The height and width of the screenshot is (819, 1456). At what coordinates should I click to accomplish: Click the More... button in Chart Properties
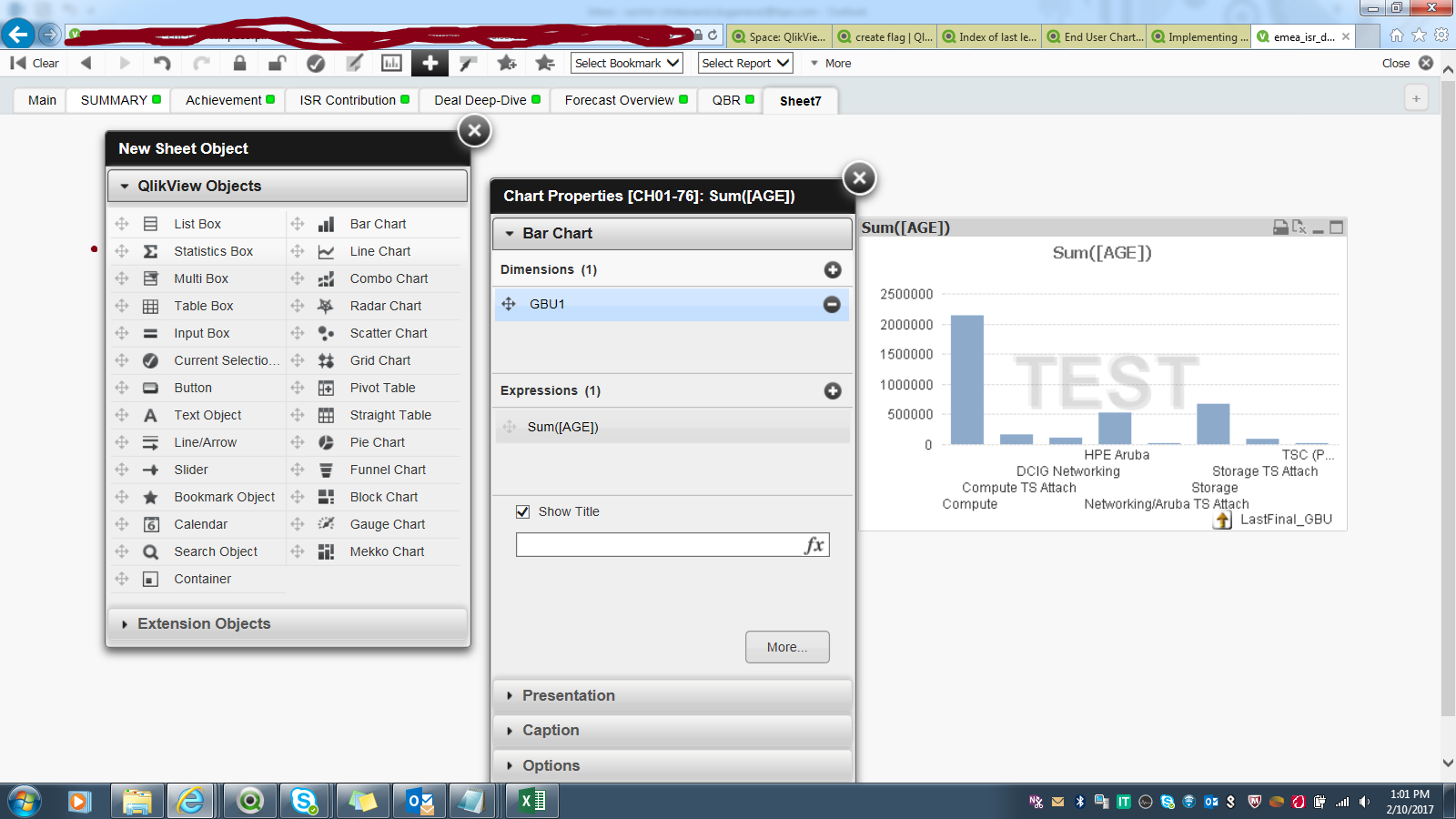(x=787, y=647)
